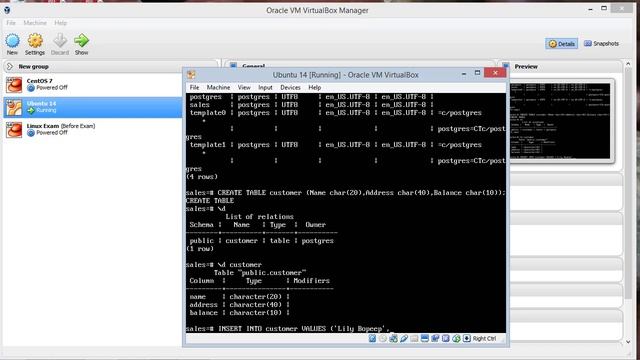Open Settings from the Manager toolbar

pos(35,41)
